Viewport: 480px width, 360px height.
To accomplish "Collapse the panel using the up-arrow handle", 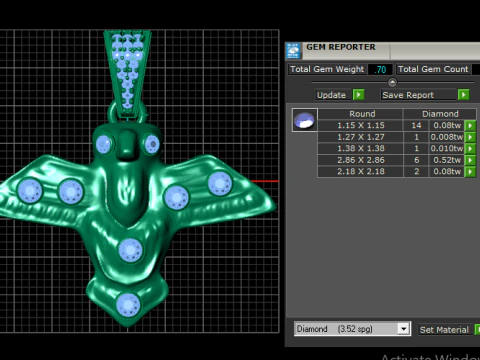I will pyautogui.click(x=392, y=82).
